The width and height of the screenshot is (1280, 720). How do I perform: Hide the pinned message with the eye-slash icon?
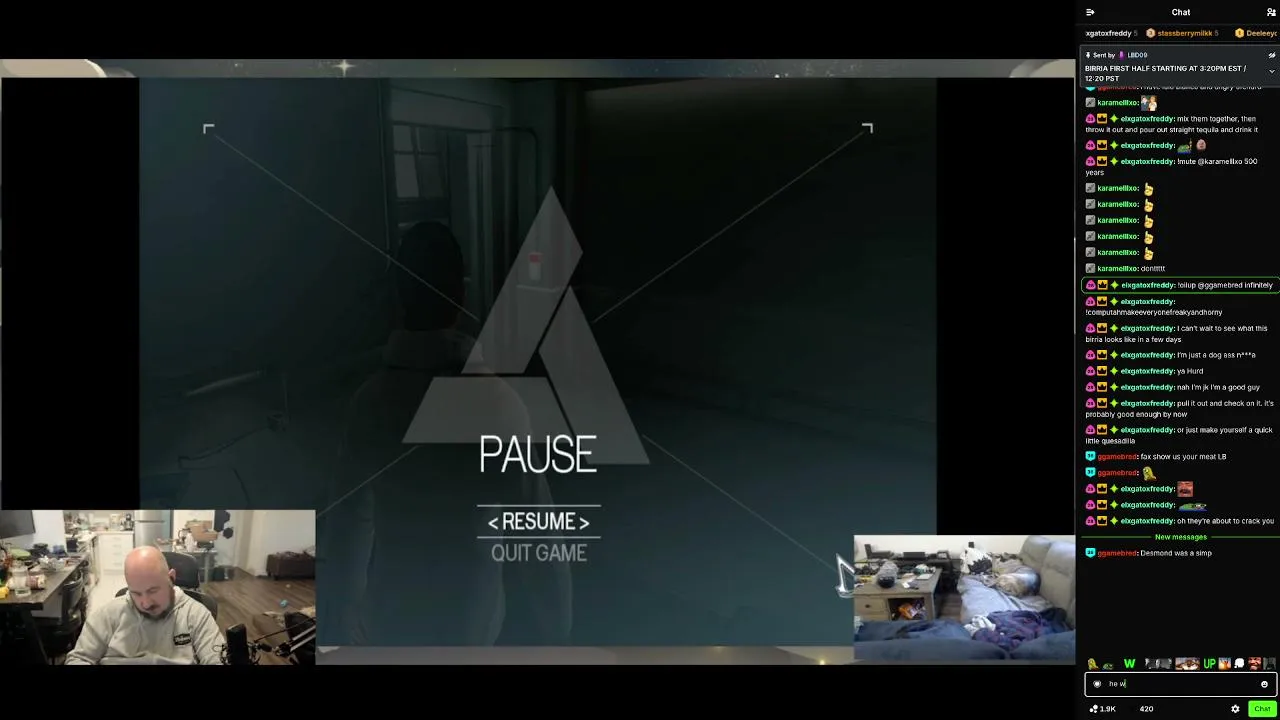coord(1272,55)
